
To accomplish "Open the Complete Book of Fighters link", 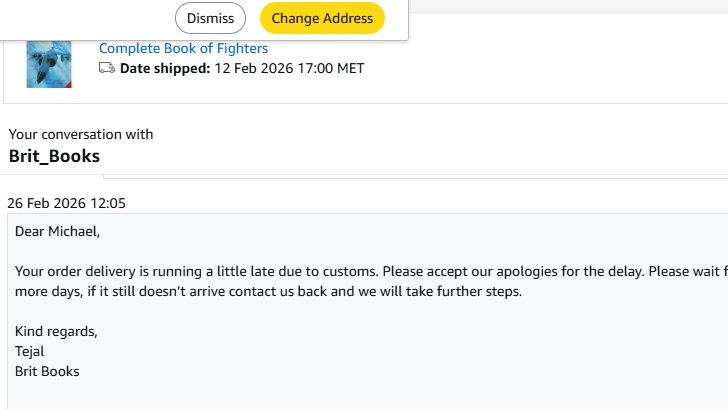I will 183,48.
